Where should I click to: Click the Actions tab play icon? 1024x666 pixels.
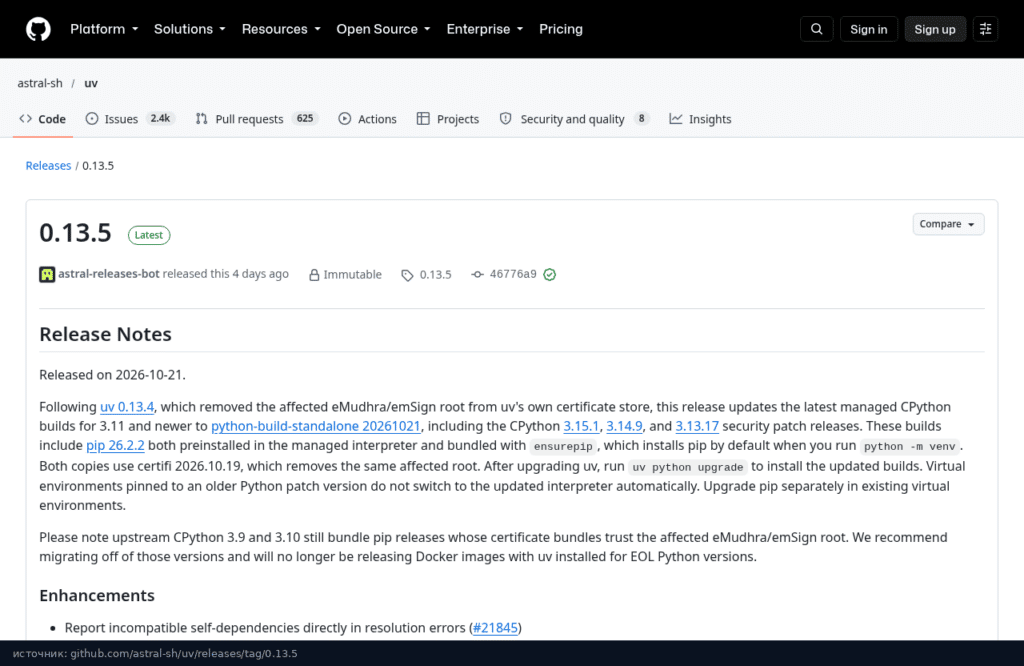pos(345,119)
